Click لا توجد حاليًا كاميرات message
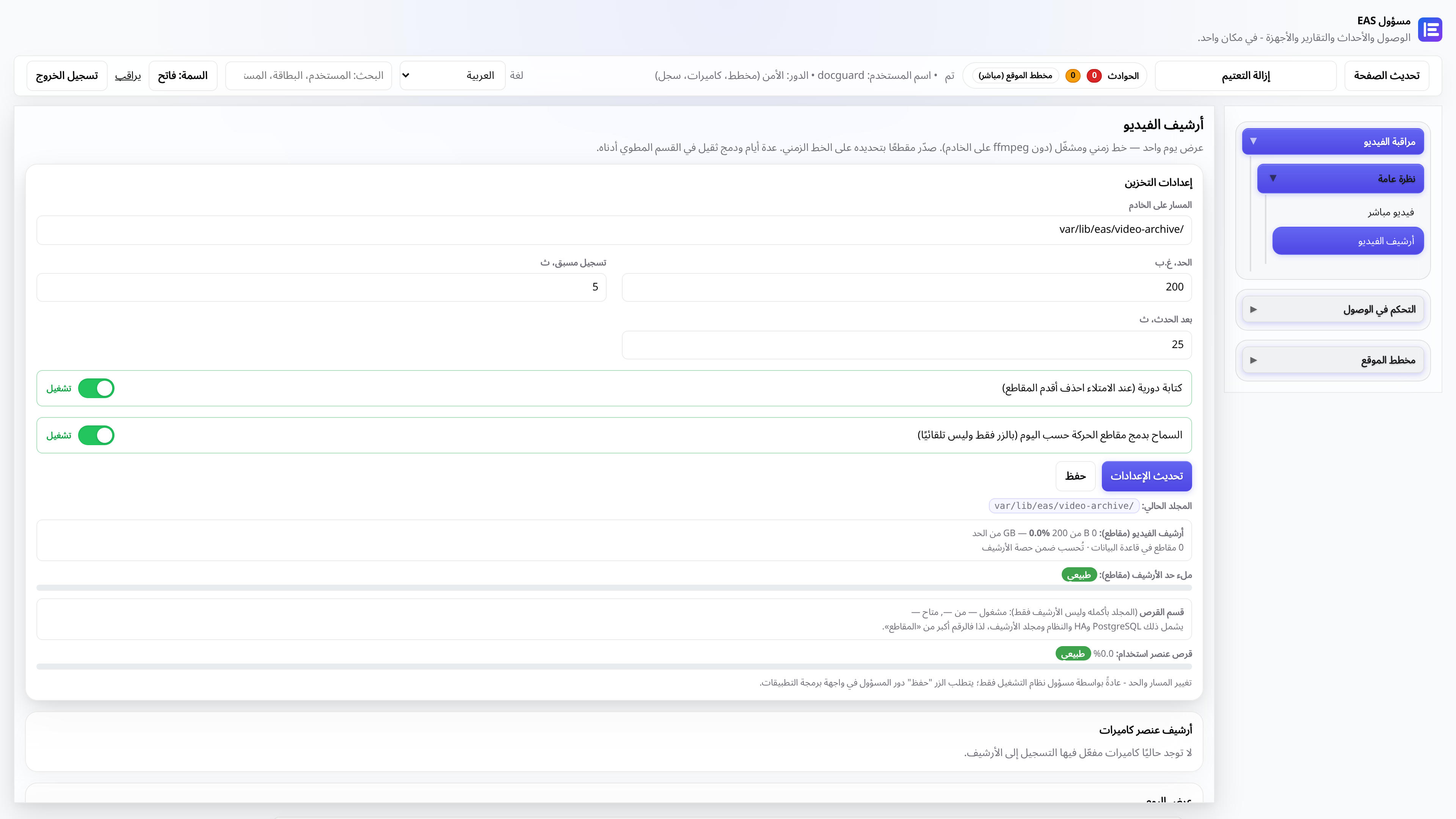The width and height of the screenshot is (1456, 819). click(x=1078, y=753)
